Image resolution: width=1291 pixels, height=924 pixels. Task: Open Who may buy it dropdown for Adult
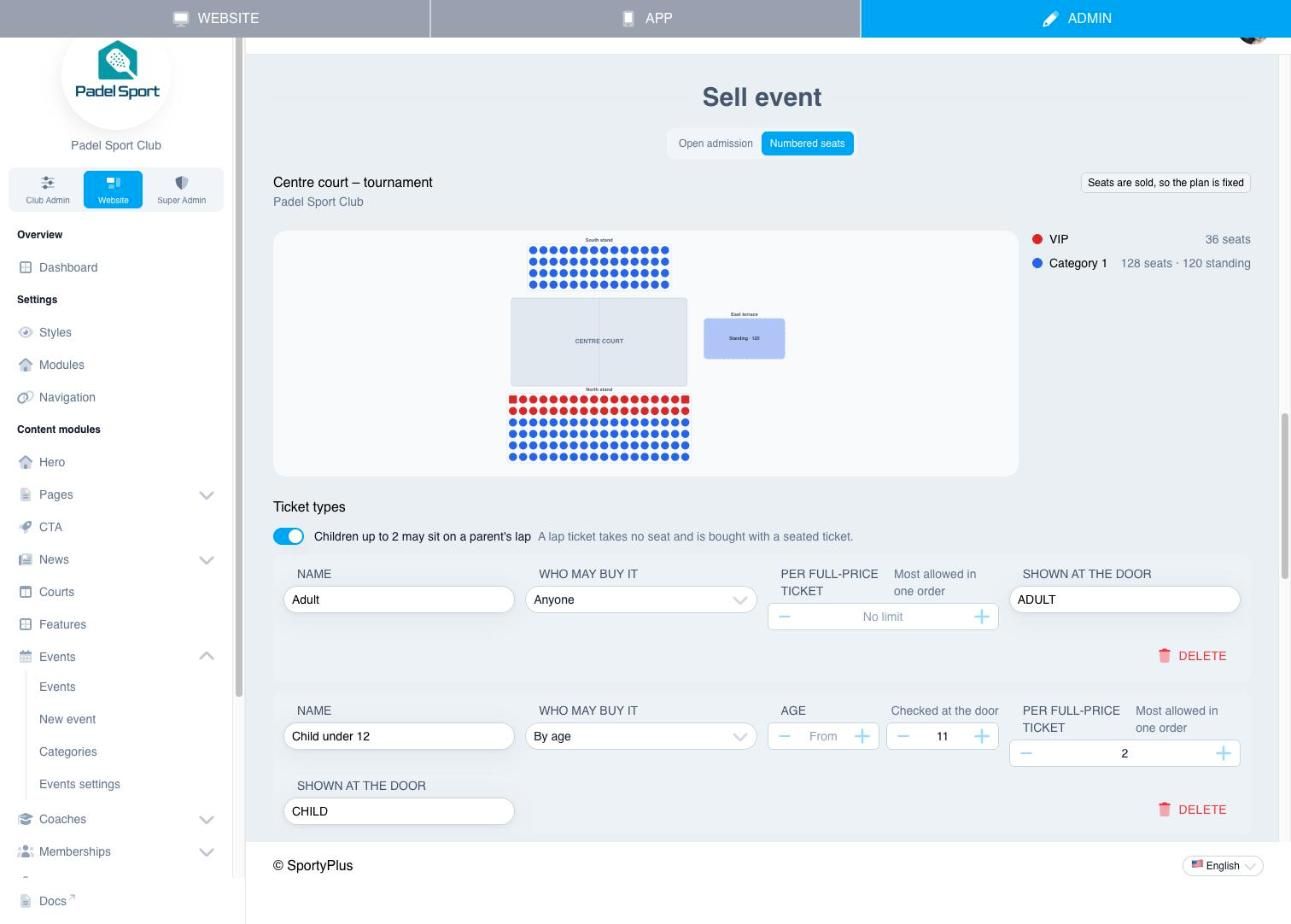click(641, 600)
